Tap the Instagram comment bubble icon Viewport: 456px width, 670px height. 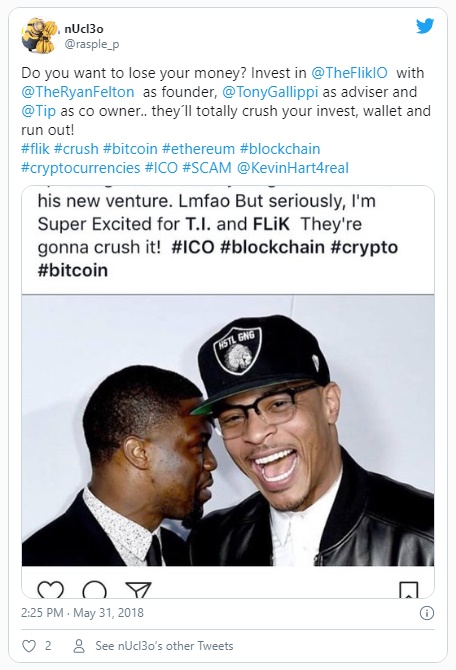click(x=94, y=590)
